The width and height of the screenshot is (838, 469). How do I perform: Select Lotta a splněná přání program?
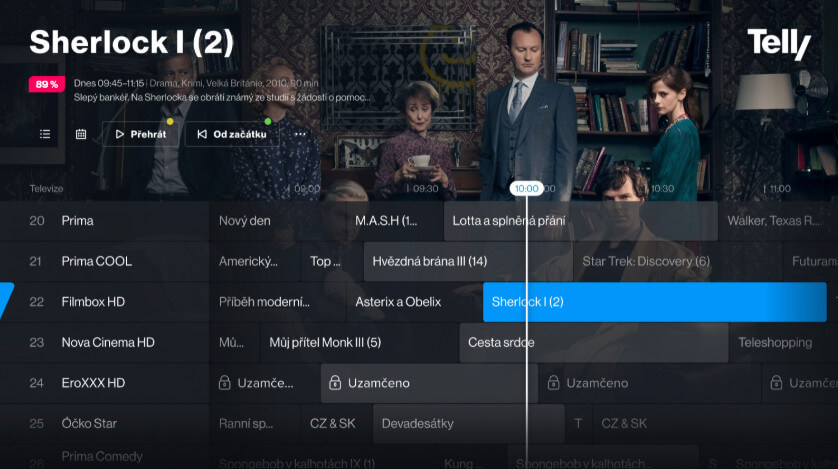click(x=580, y=221)
